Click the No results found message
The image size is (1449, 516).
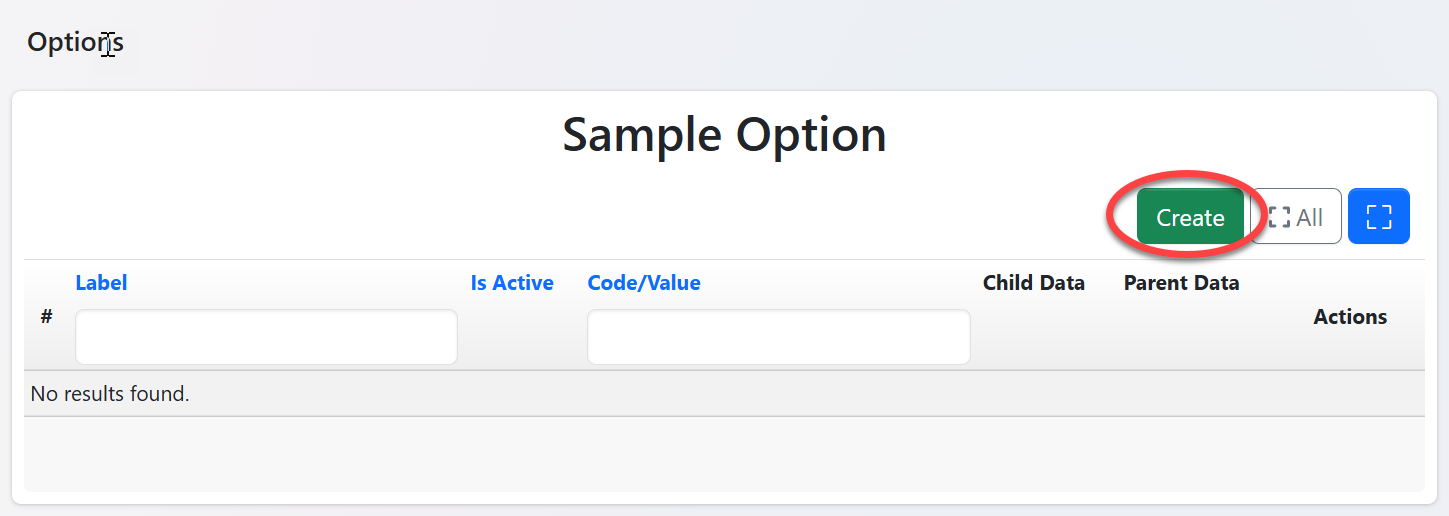click(110, 394)
